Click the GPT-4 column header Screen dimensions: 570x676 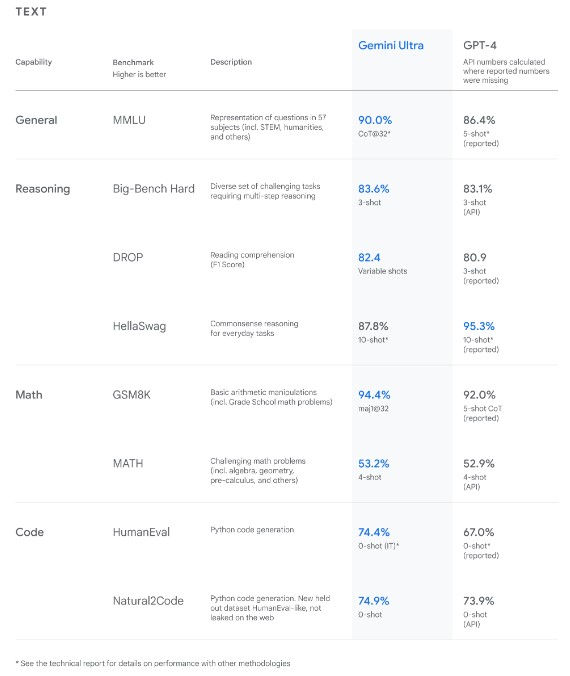point(479,45)
